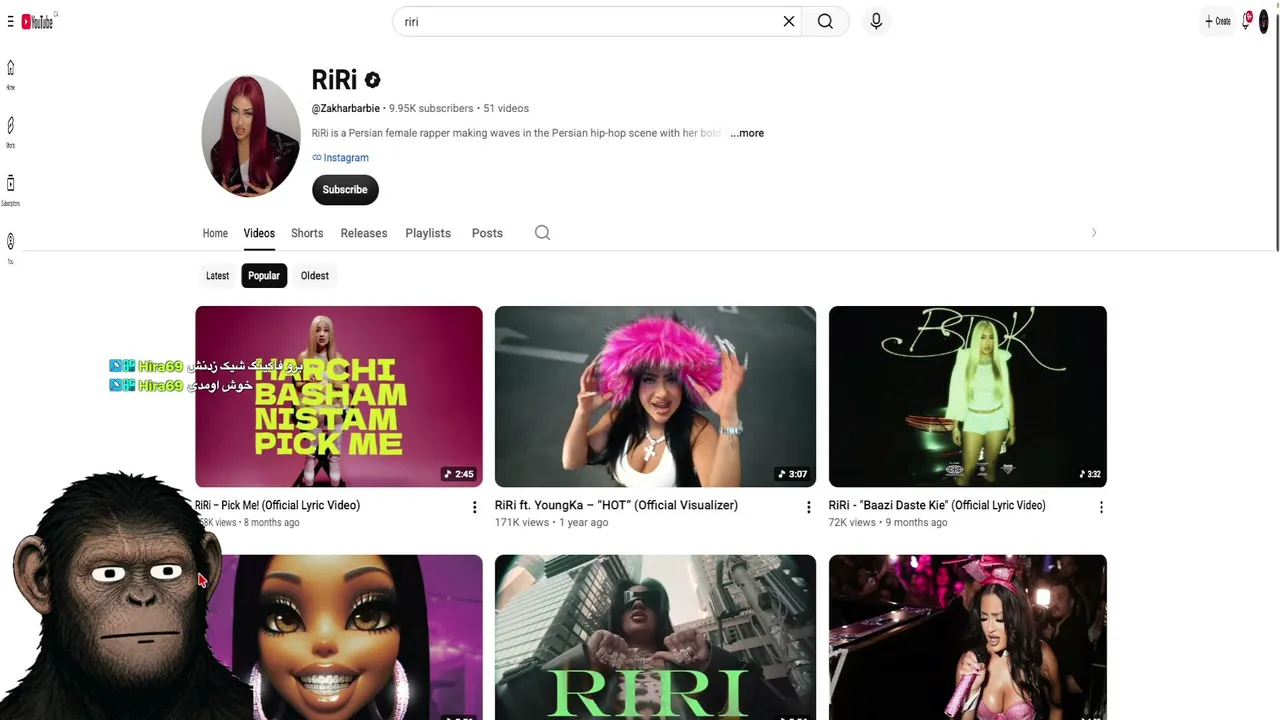The height and width of the screenshot is (720, 1280).
Task: Expand channel description with ...more
Action: coord(747,133)
